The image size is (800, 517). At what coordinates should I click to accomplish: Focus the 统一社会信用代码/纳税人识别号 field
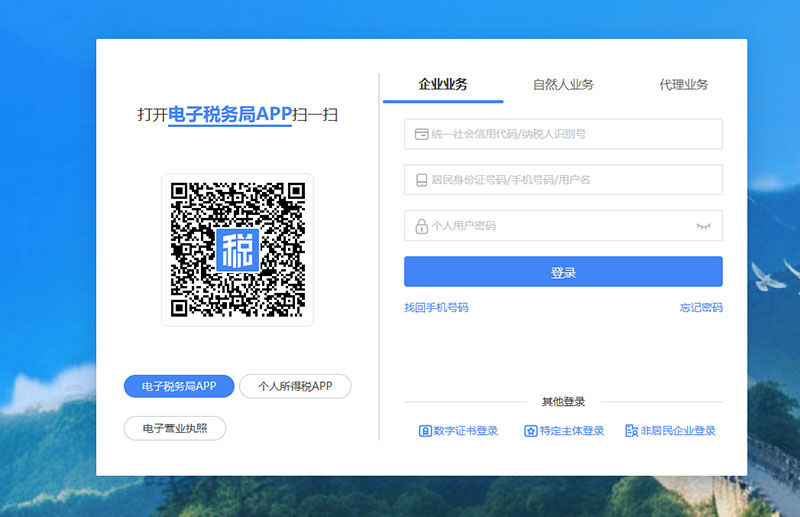[563, 134]
